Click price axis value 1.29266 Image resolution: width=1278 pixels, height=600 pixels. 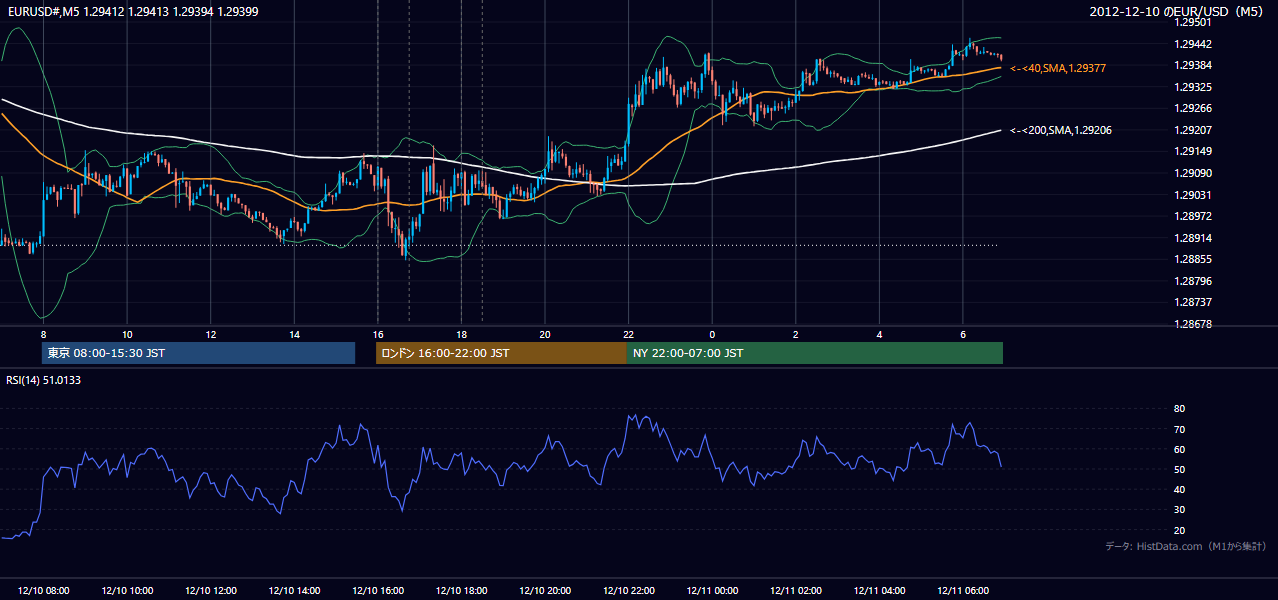coord(1193,109)
